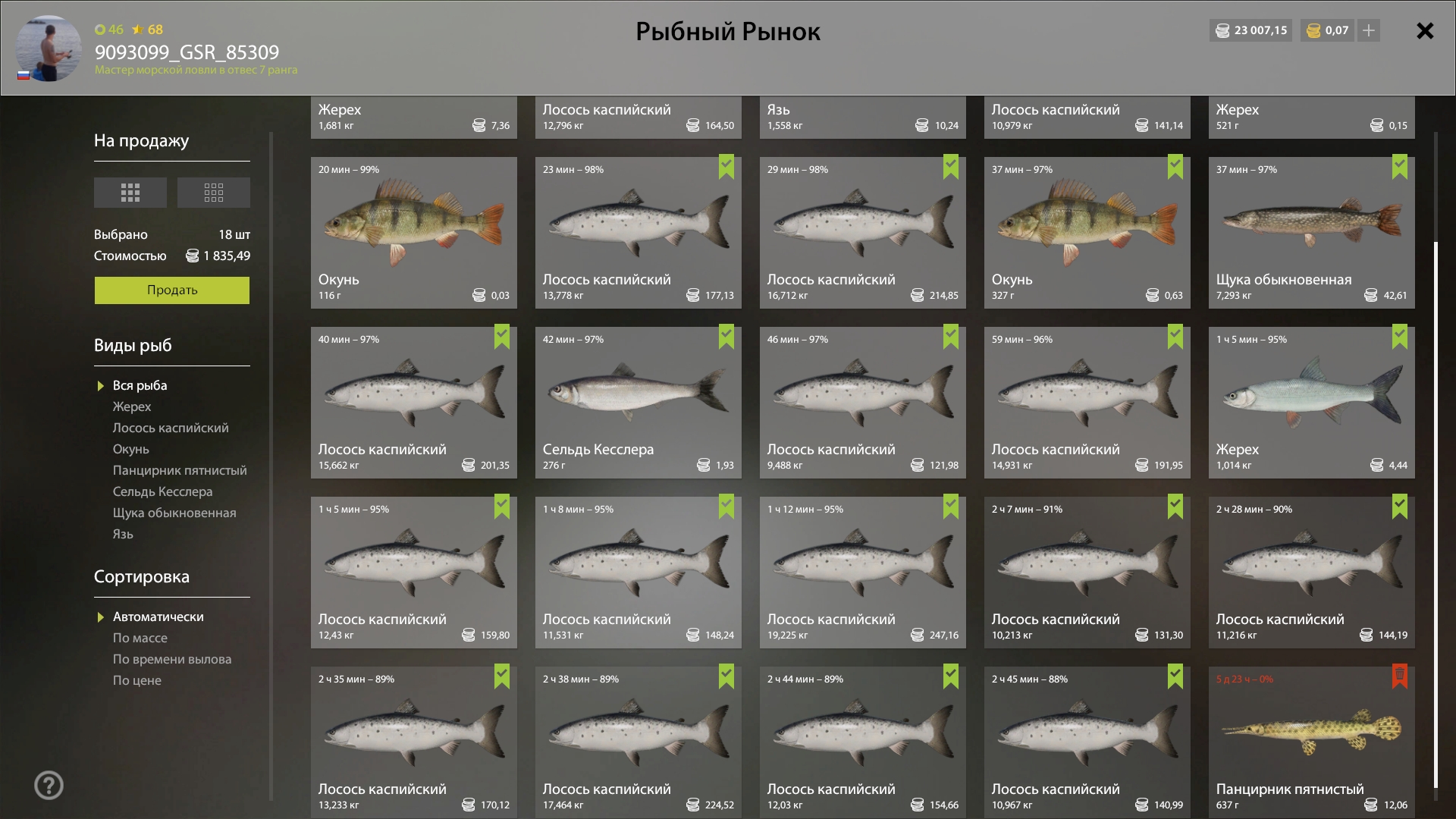Switch to large grid view icon
1456x819 pixels.
pos(130,193)
